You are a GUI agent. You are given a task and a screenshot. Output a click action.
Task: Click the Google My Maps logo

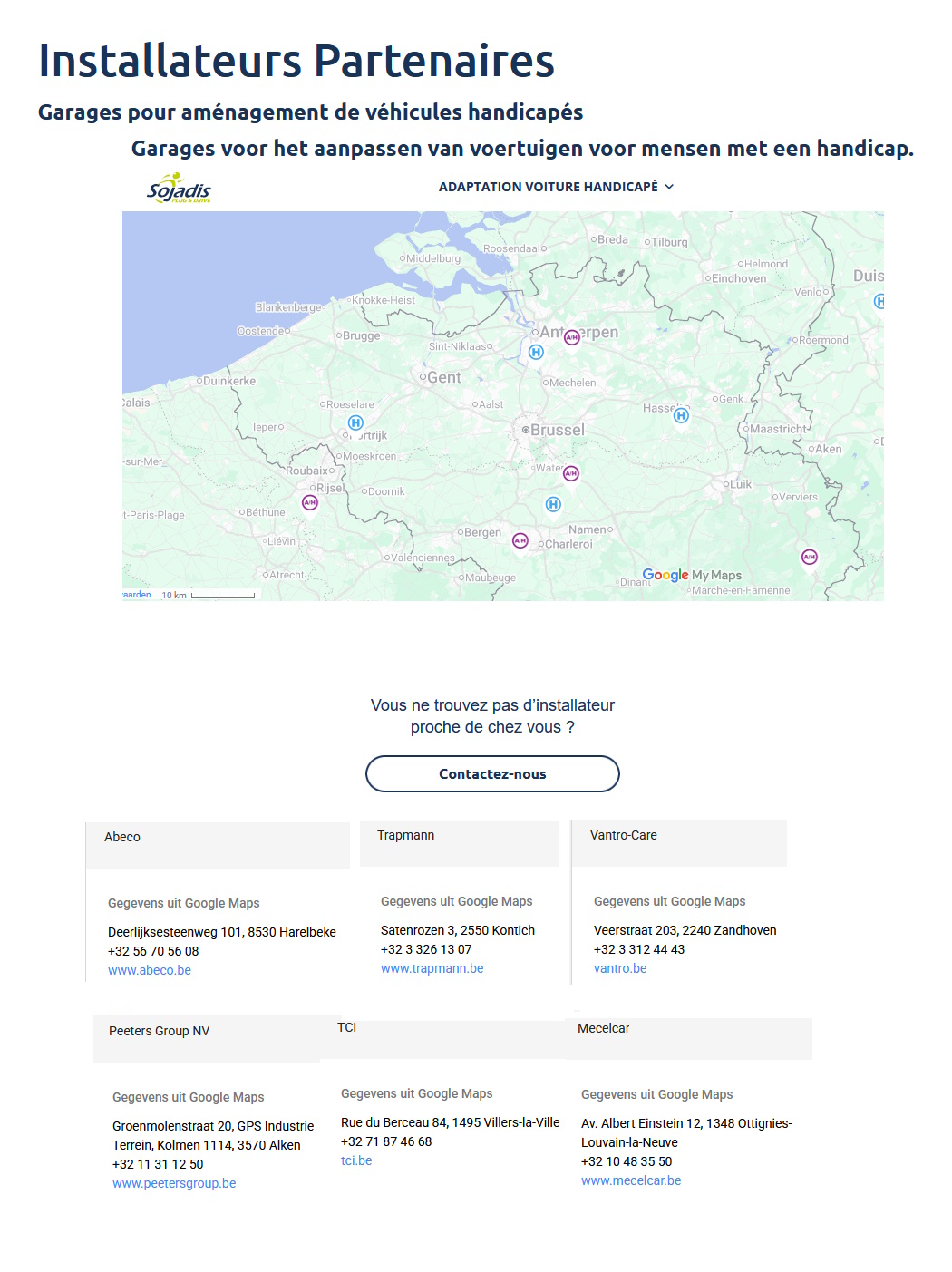[692, 575]
